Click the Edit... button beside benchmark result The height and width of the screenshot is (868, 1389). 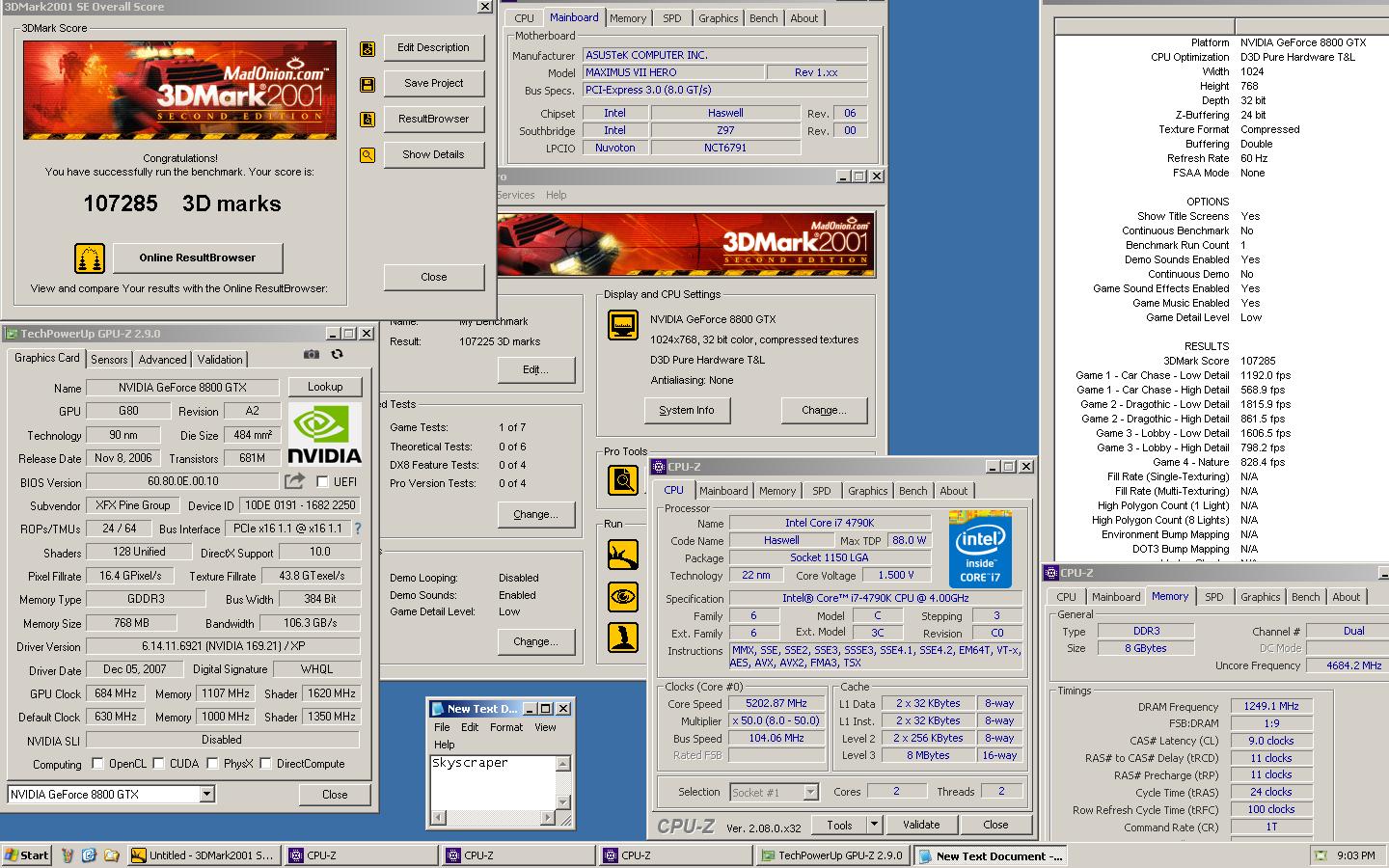(535, 369)
